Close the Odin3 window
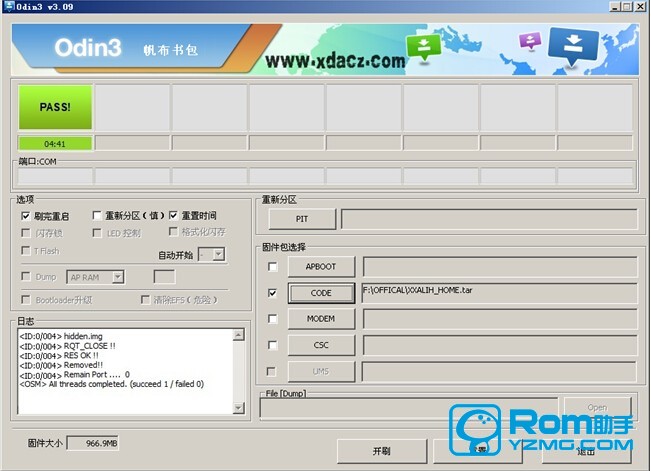 tap(640, 7)
